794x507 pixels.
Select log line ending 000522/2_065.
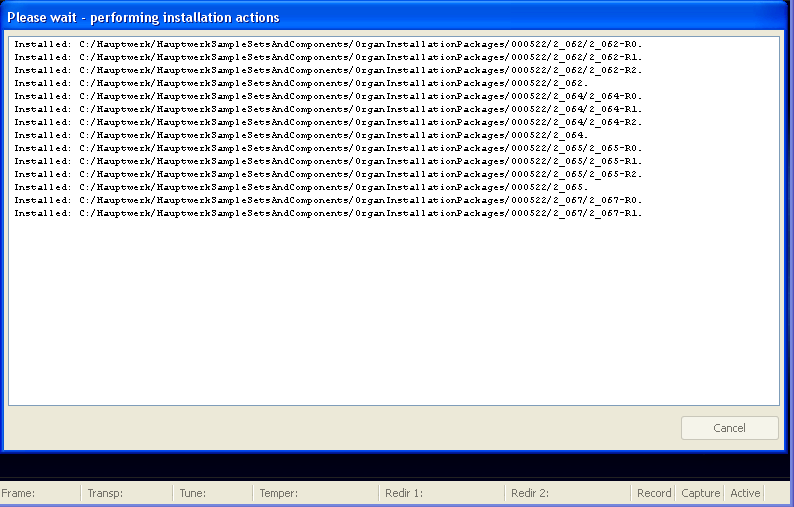point(301,187)
